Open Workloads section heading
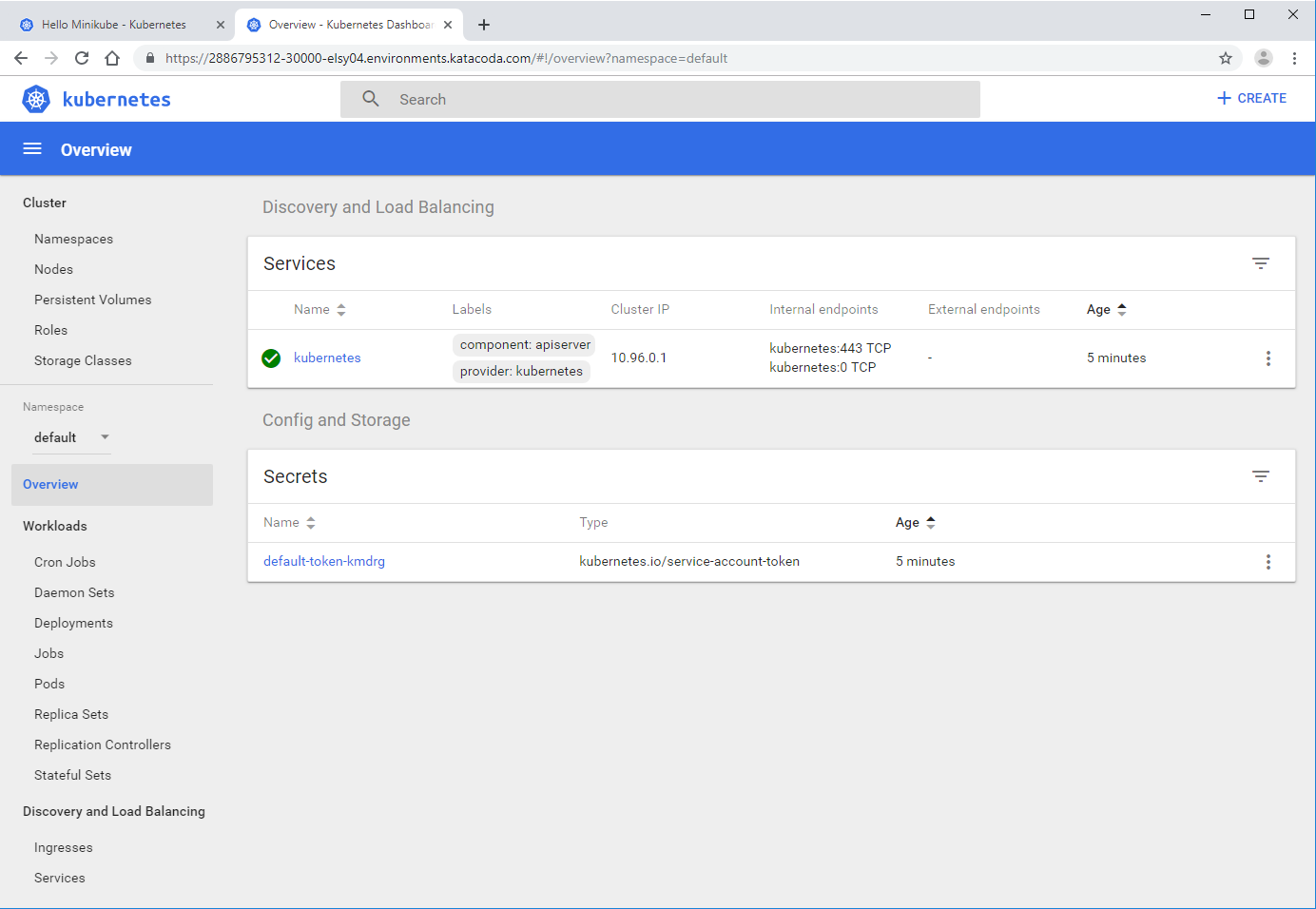 click(54, 526)
